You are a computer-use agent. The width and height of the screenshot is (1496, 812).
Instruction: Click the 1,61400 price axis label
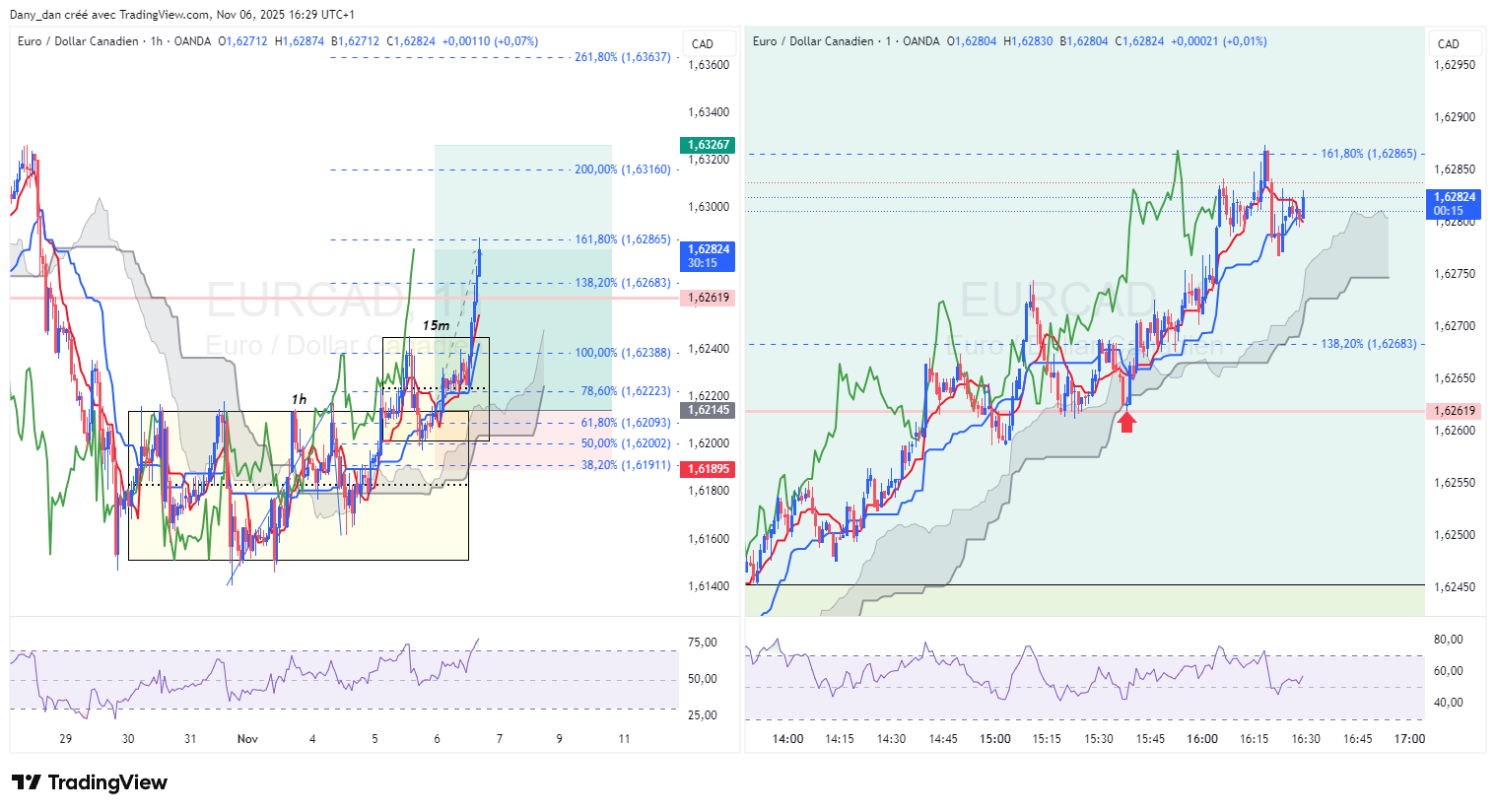[x=709, y=586]
